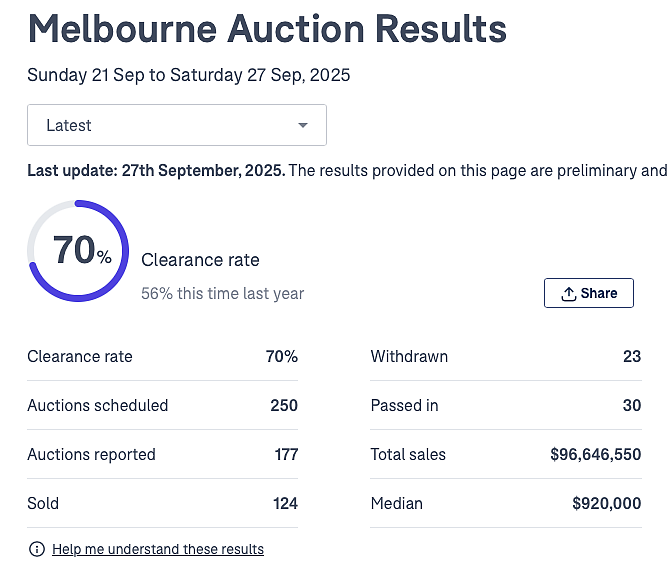Click the Clearance rate 70% table row

click(x=162, y=357)
